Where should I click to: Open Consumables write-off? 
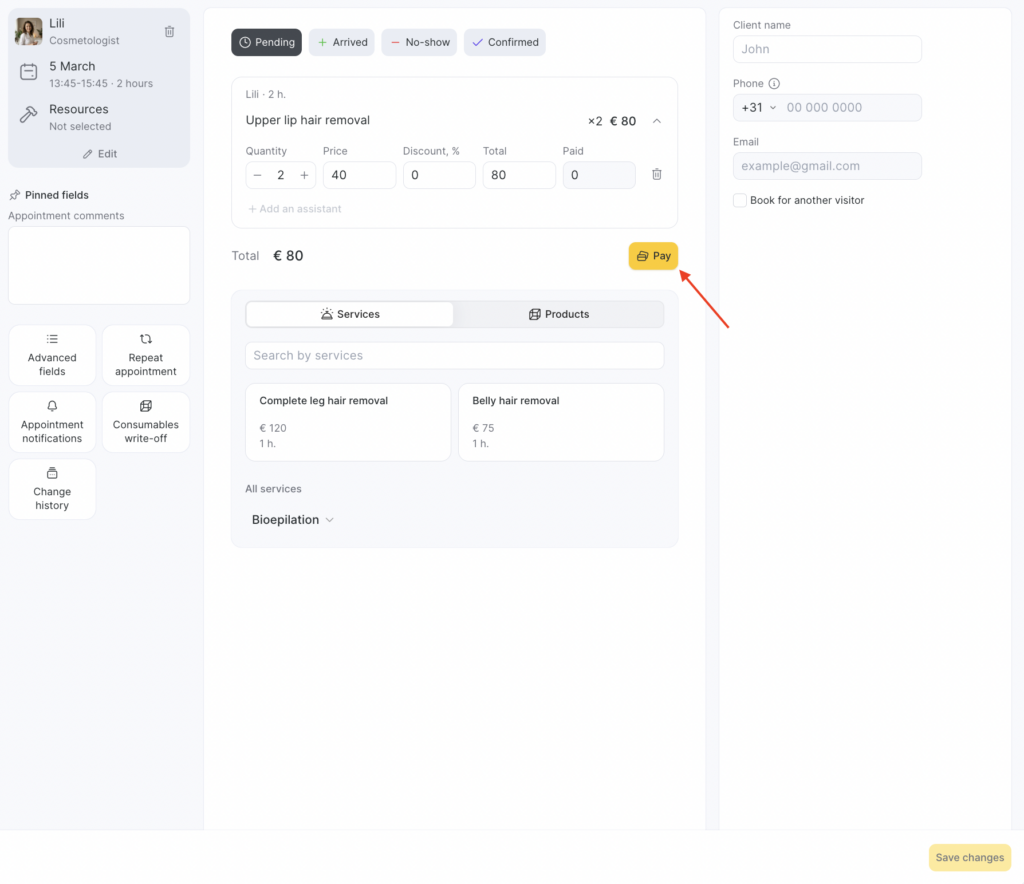[x=145, y=422]
